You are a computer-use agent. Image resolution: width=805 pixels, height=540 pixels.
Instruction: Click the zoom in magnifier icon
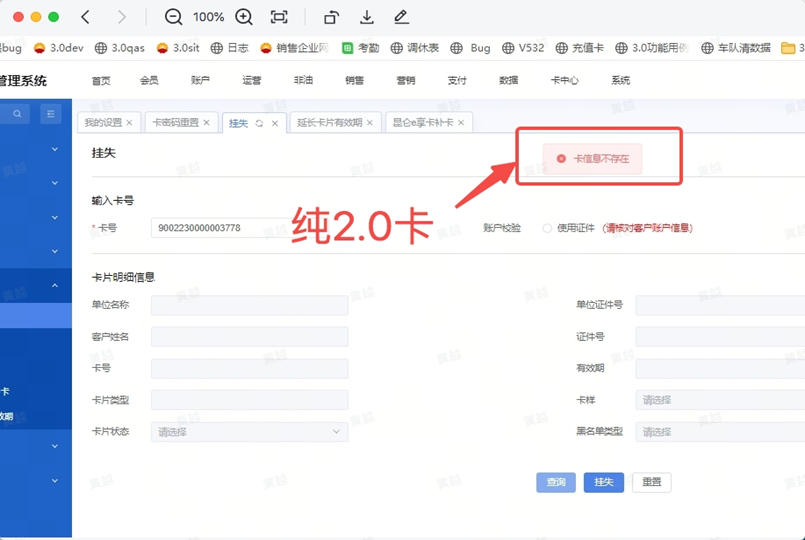pyautogui.click(x=244, y=17)
